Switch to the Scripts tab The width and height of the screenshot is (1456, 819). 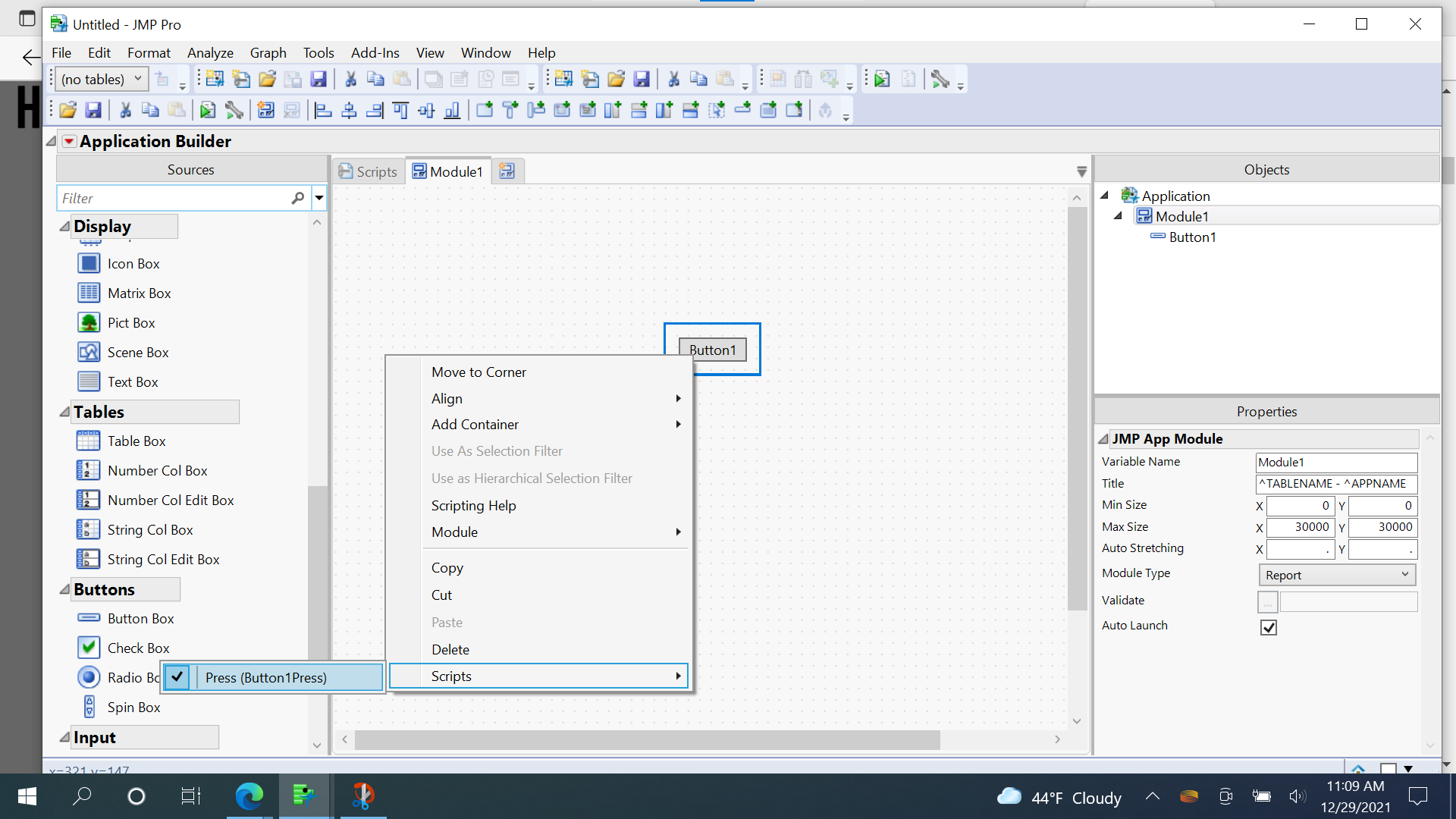369,171
